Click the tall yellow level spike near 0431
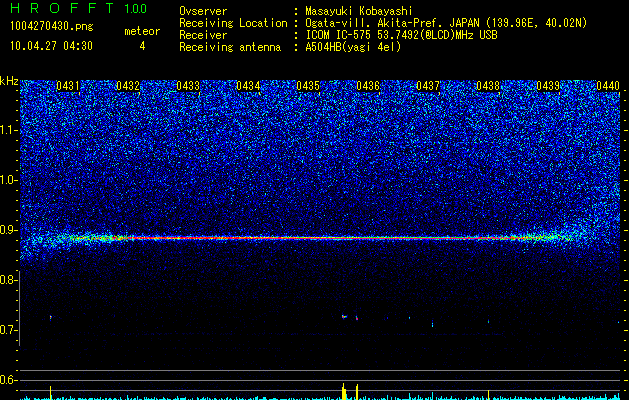Viewport: 629px width, 400px height. point(50,392)
